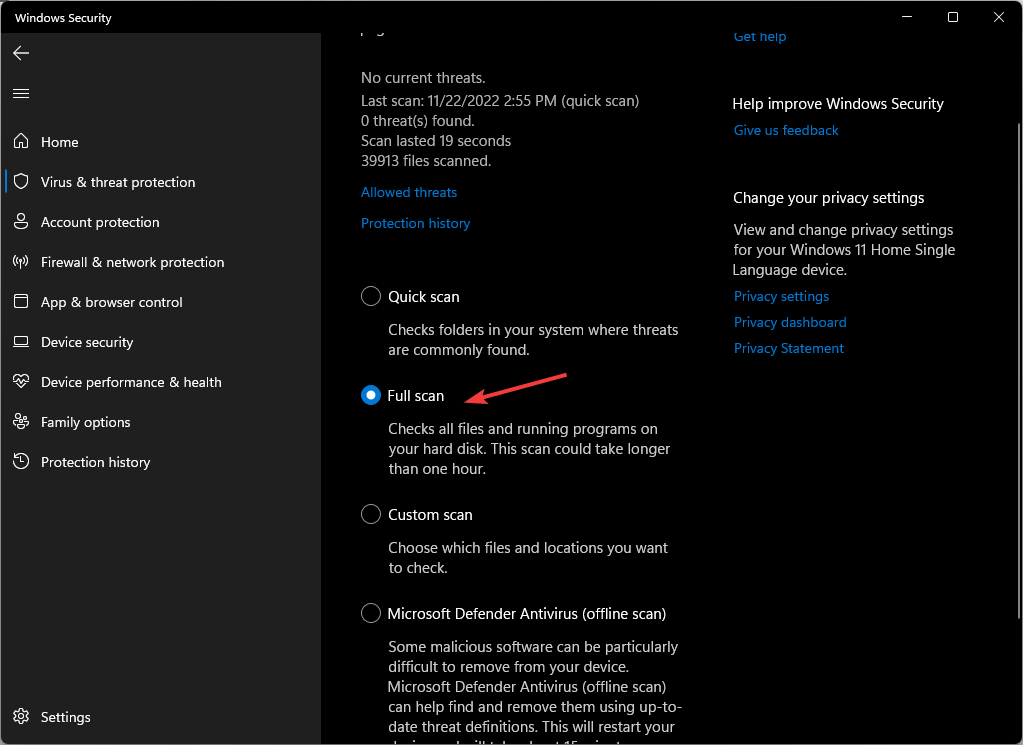Maximize the Windows Security window
This screenshot has height=745, width=1023.
953,17
